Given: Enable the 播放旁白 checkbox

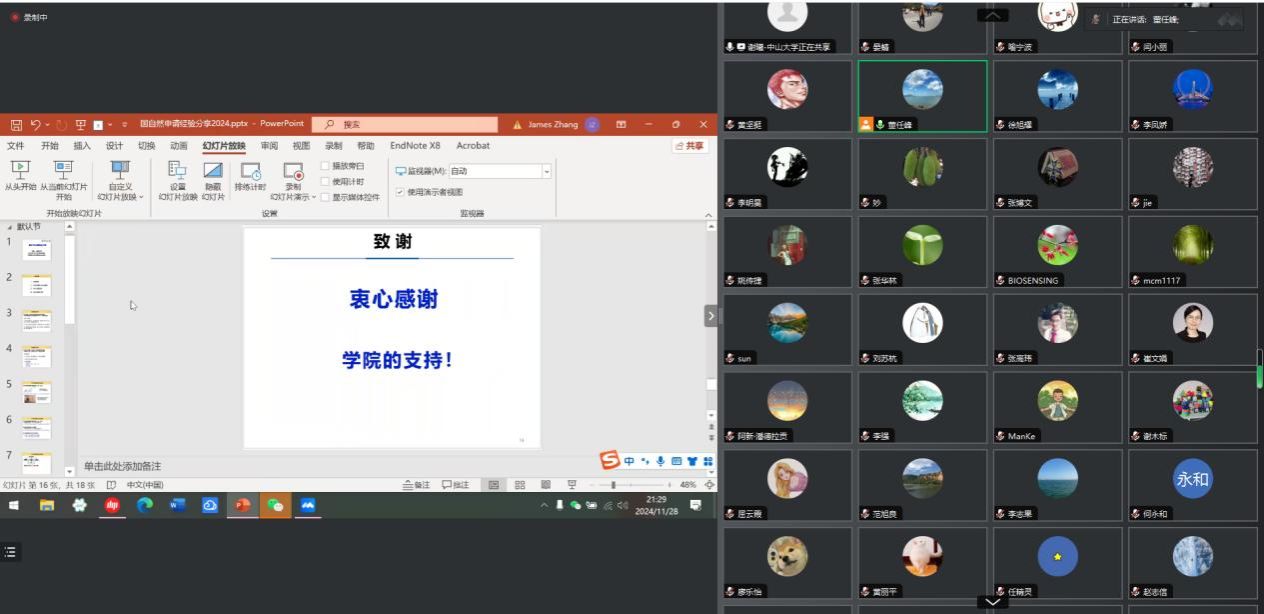Looking at the screenshot, I should (x=325, y=166).
